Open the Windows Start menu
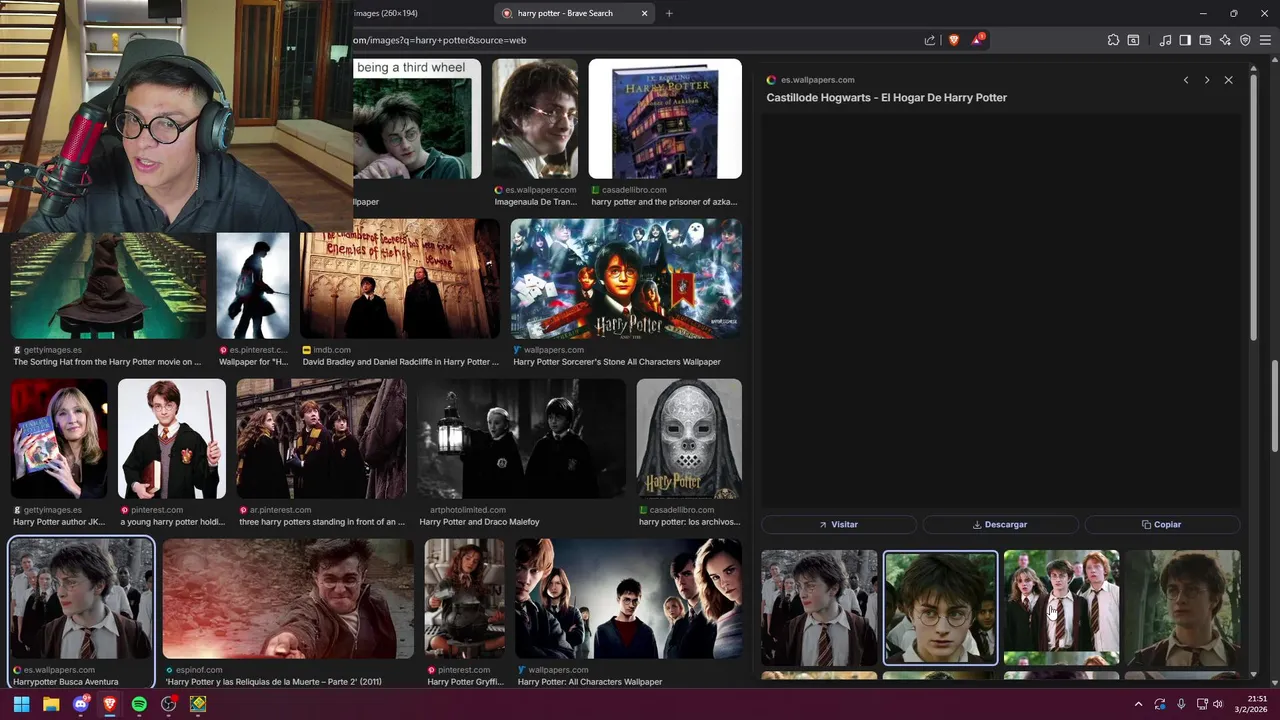This screenshot has width=1280, height=720. click(x=21, y=704)
